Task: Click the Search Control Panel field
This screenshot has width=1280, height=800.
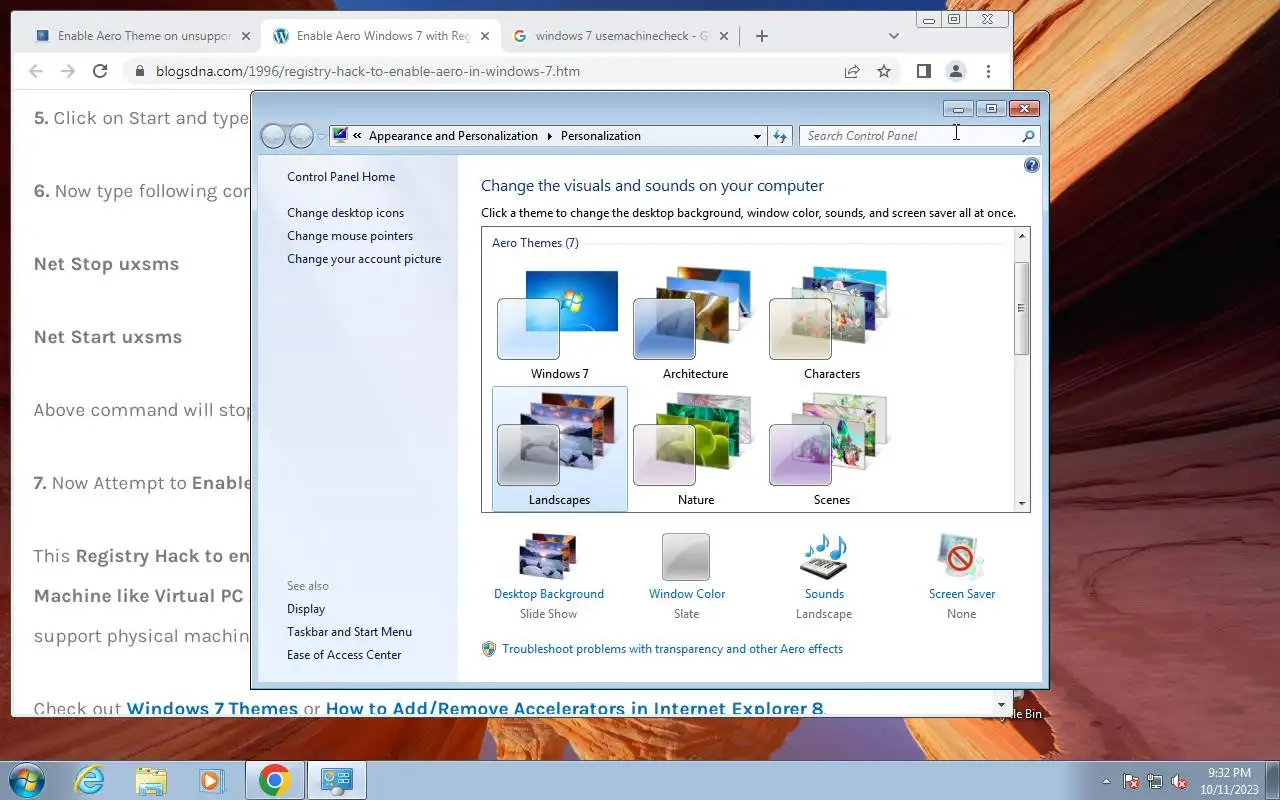Action: coord(908,136)
